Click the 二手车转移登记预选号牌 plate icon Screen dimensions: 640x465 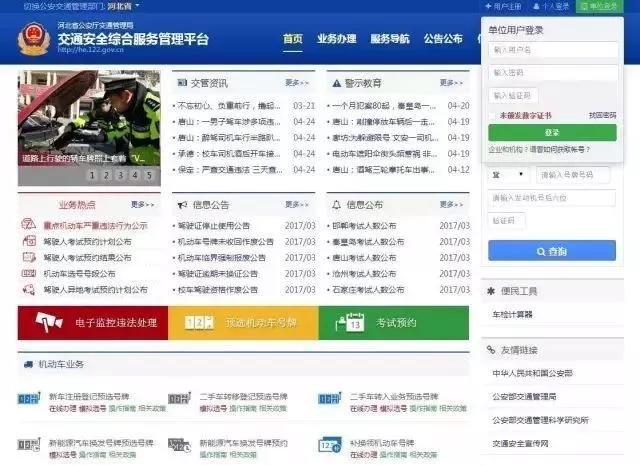click(180, 398)
